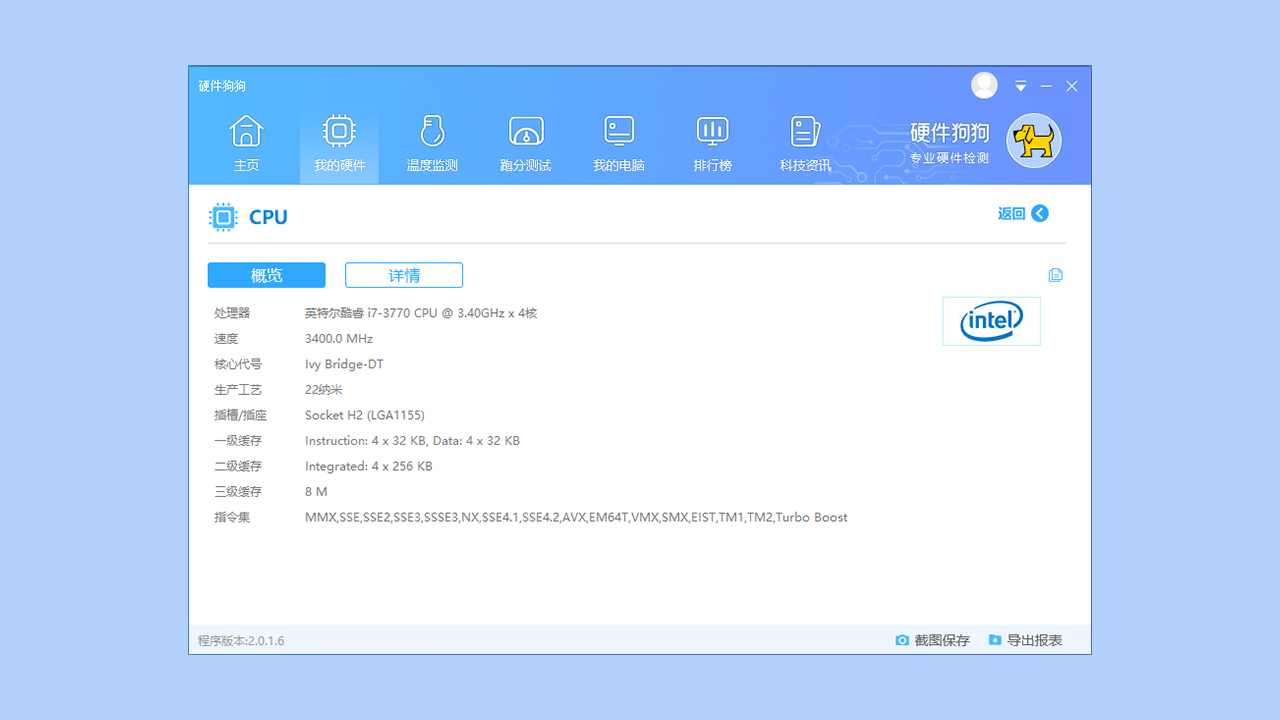The image size is (1280, 720).
Task: Click the CPU chip icon beside the title
Action: (223, 216)
